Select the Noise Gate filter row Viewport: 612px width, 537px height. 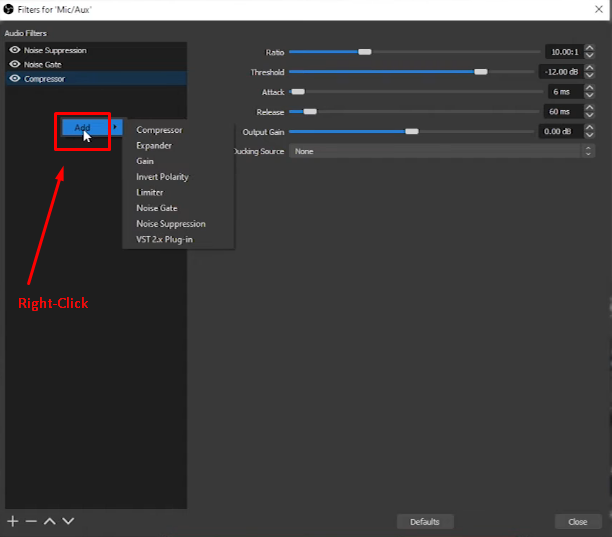click(x=96, y=64)
